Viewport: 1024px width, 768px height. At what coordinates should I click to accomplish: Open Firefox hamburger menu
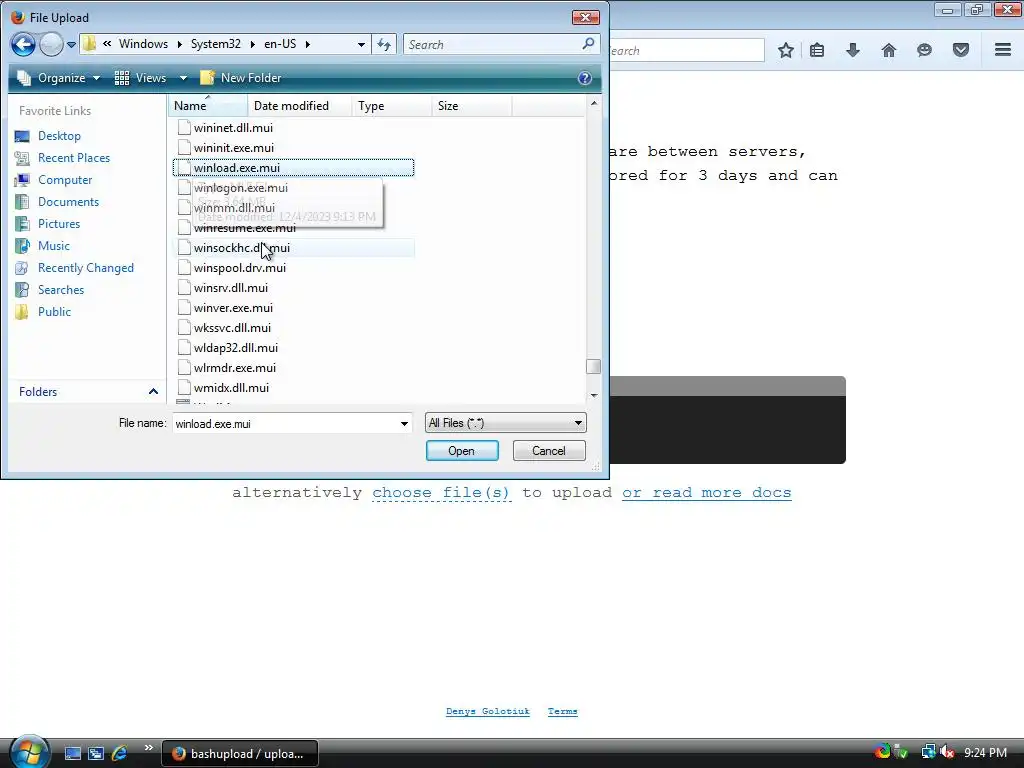coord(1003,50)
